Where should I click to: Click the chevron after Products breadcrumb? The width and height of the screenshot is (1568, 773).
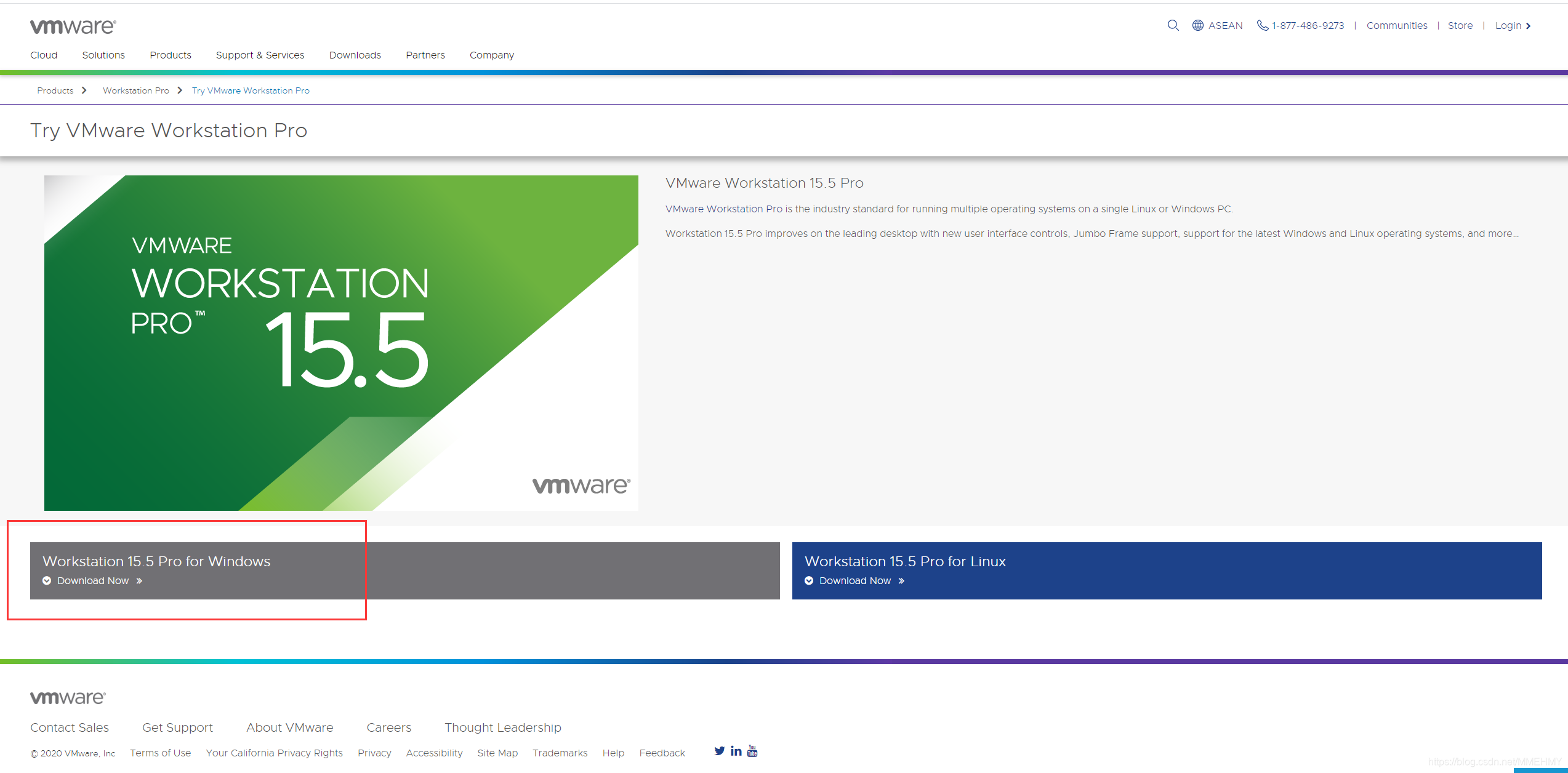tap(84, 90)
